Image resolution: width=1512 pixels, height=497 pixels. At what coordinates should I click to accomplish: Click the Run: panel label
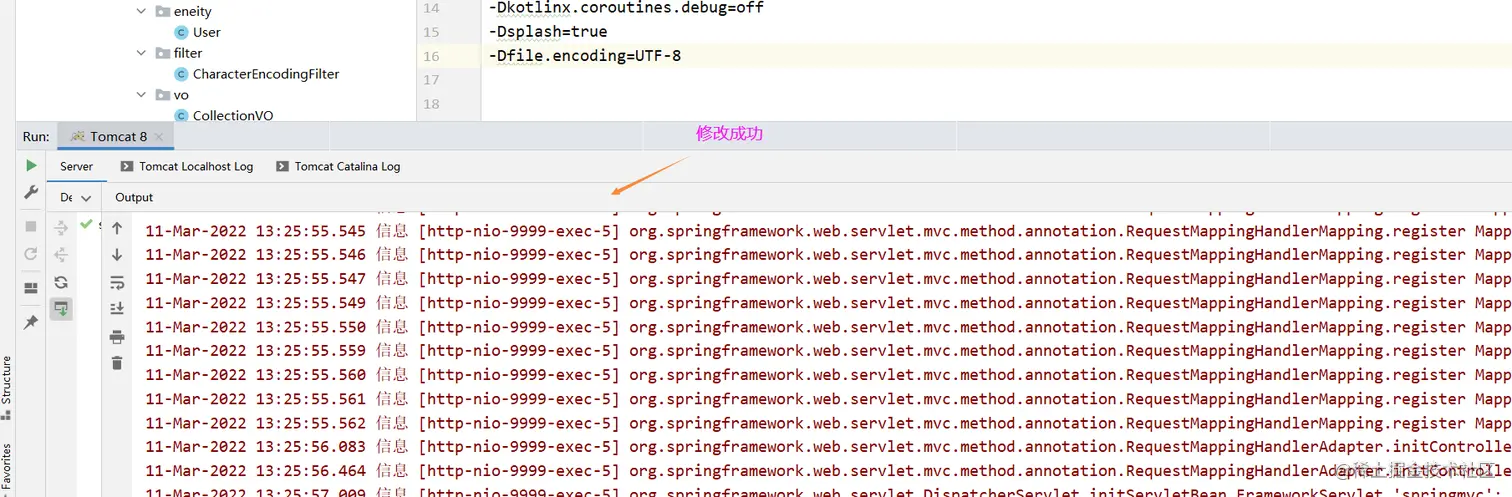point(36,137)
